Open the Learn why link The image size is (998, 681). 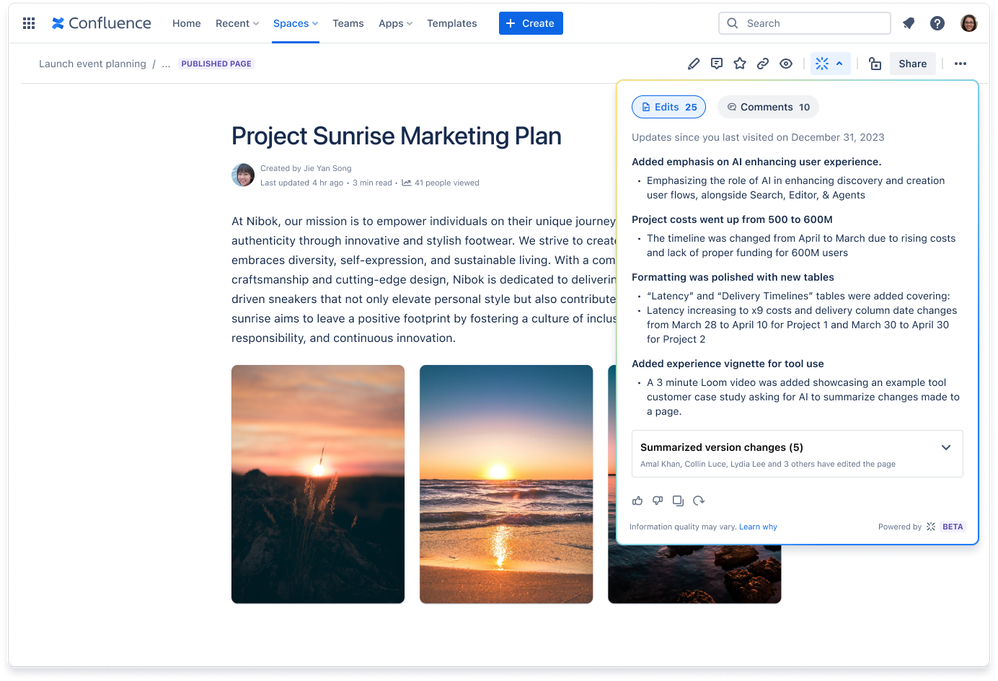click(x=758, y=527)
